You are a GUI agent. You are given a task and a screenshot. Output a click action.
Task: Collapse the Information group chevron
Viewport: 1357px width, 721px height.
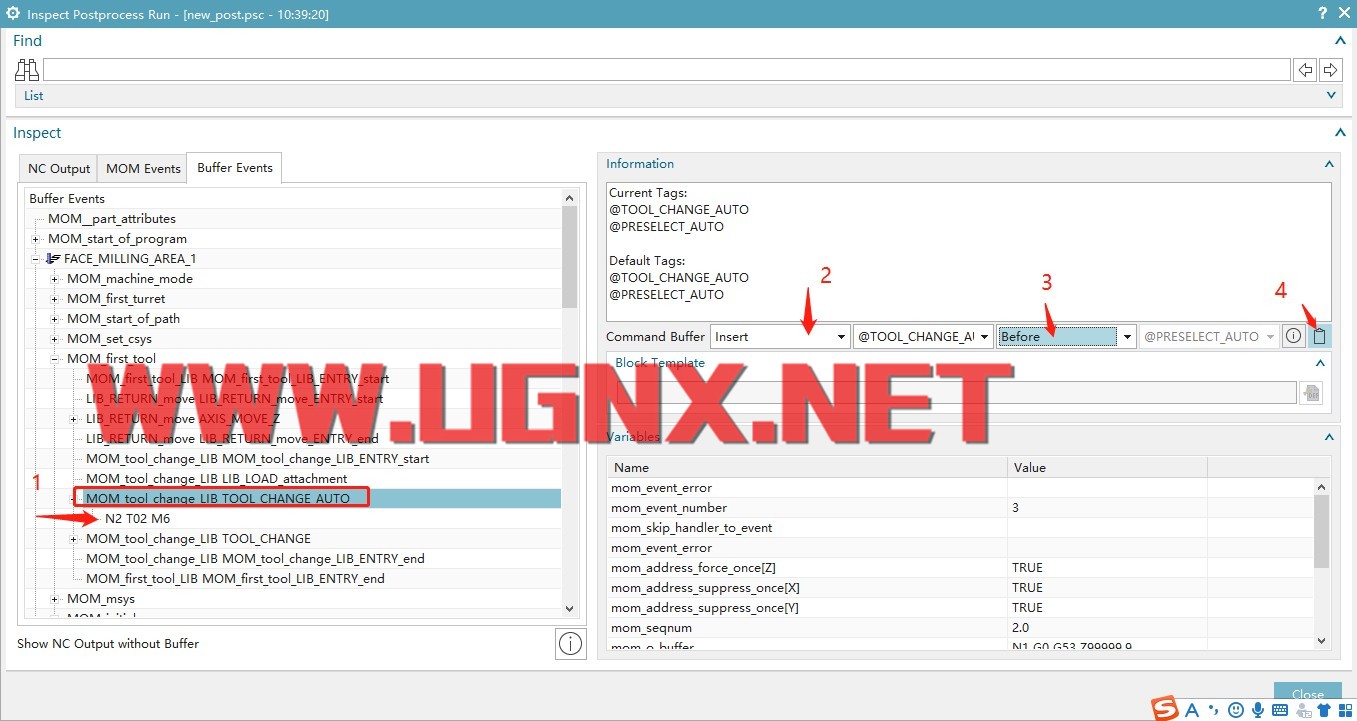(1329, 164)
